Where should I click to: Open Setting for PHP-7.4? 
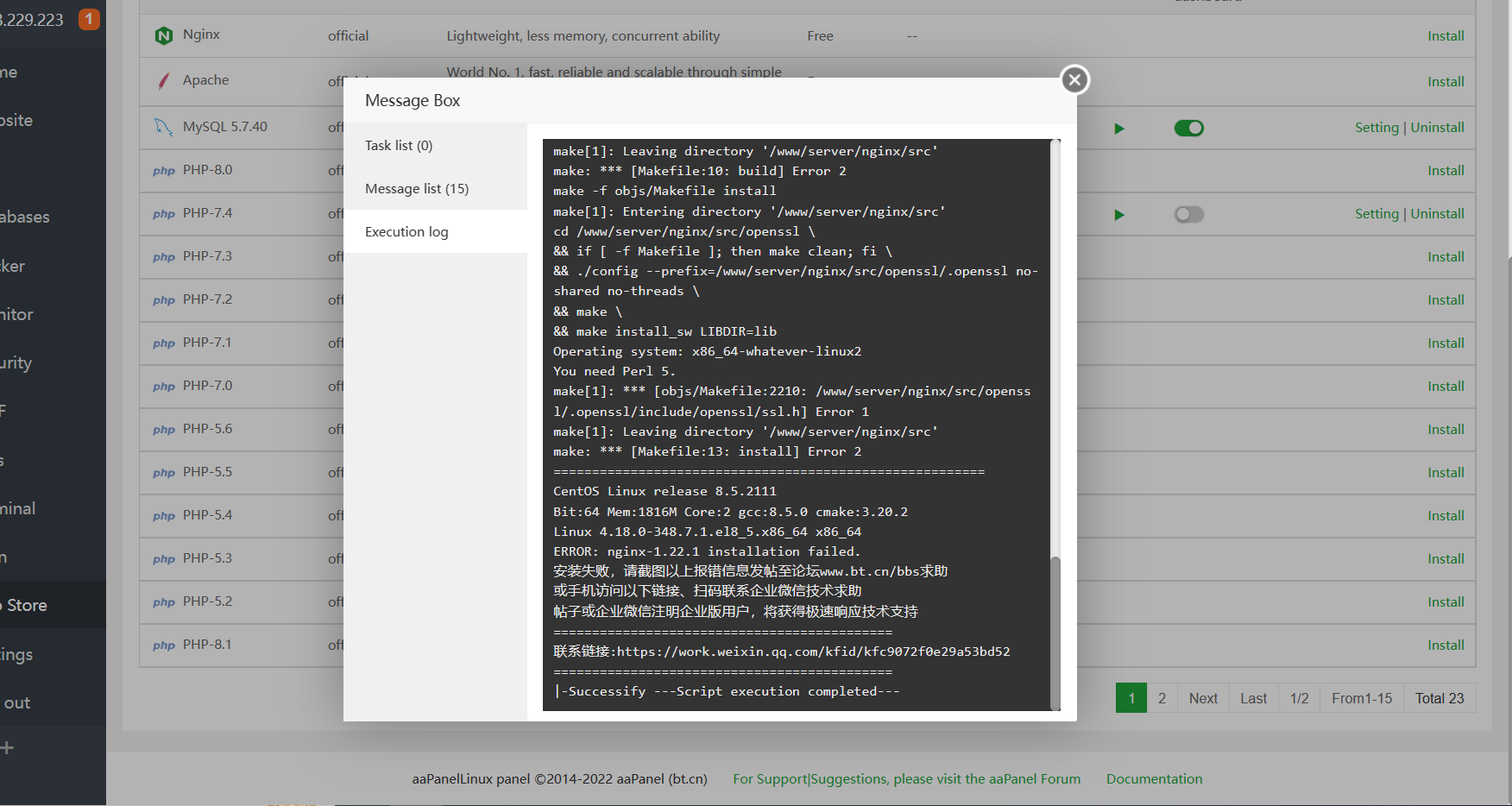(x=1377, y=214)
